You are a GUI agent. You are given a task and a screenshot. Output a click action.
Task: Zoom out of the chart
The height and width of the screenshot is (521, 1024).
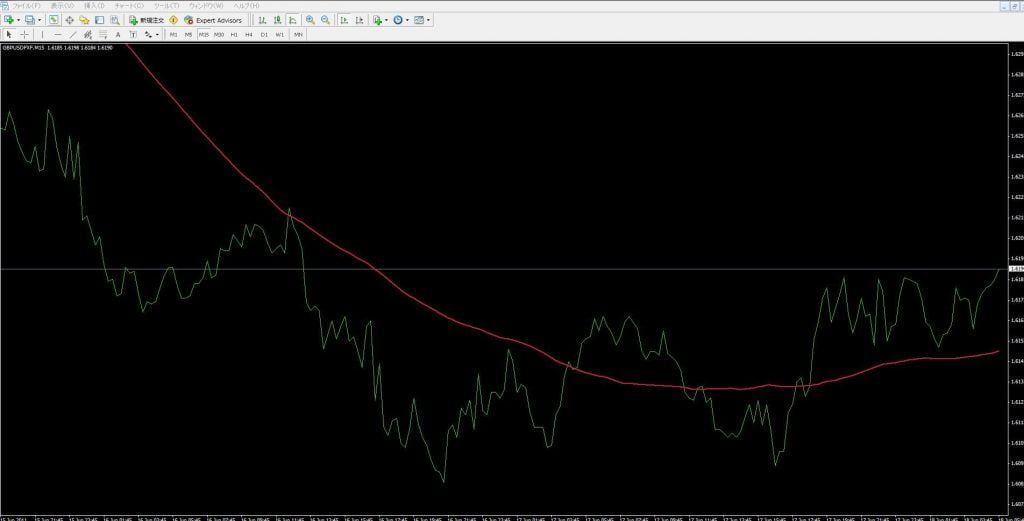(x=325, y=20)
